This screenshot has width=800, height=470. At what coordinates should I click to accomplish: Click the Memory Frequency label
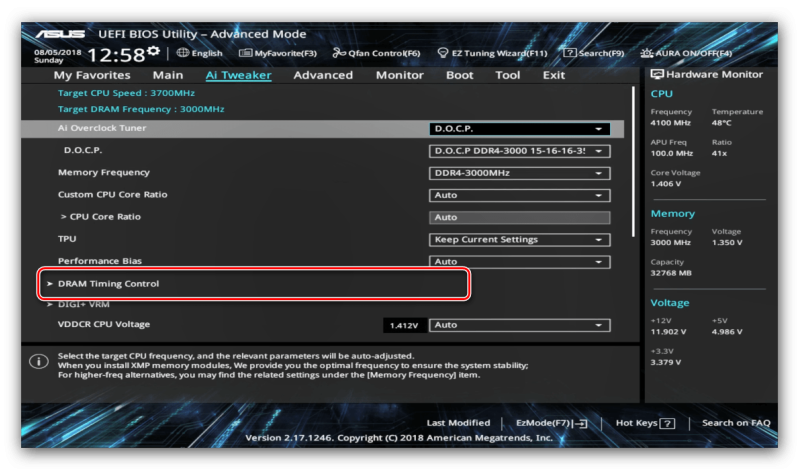tap(104, 172)
